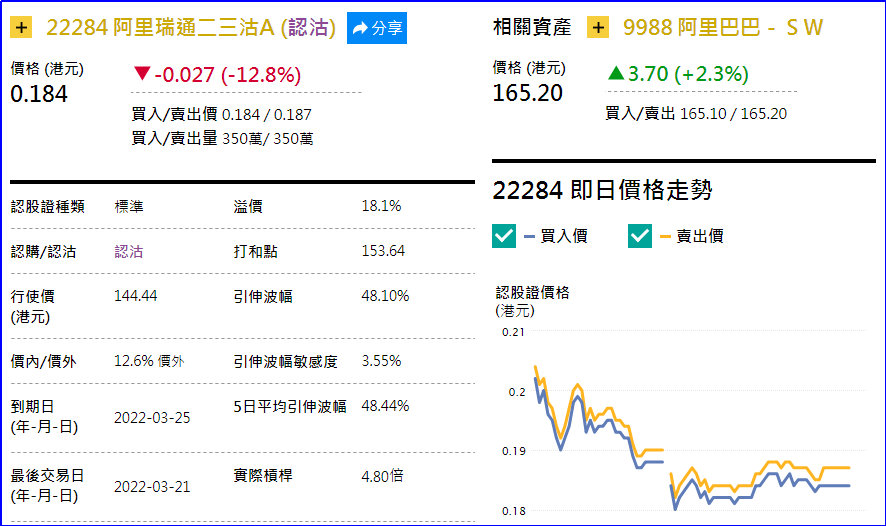Click the 行使價 value 144.44
Screen dimensions: 886x526
136,296
